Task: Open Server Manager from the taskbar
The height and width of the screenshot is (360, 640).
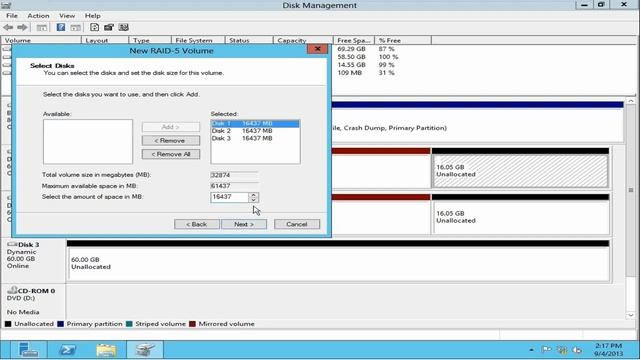Action: click(29, 350)
